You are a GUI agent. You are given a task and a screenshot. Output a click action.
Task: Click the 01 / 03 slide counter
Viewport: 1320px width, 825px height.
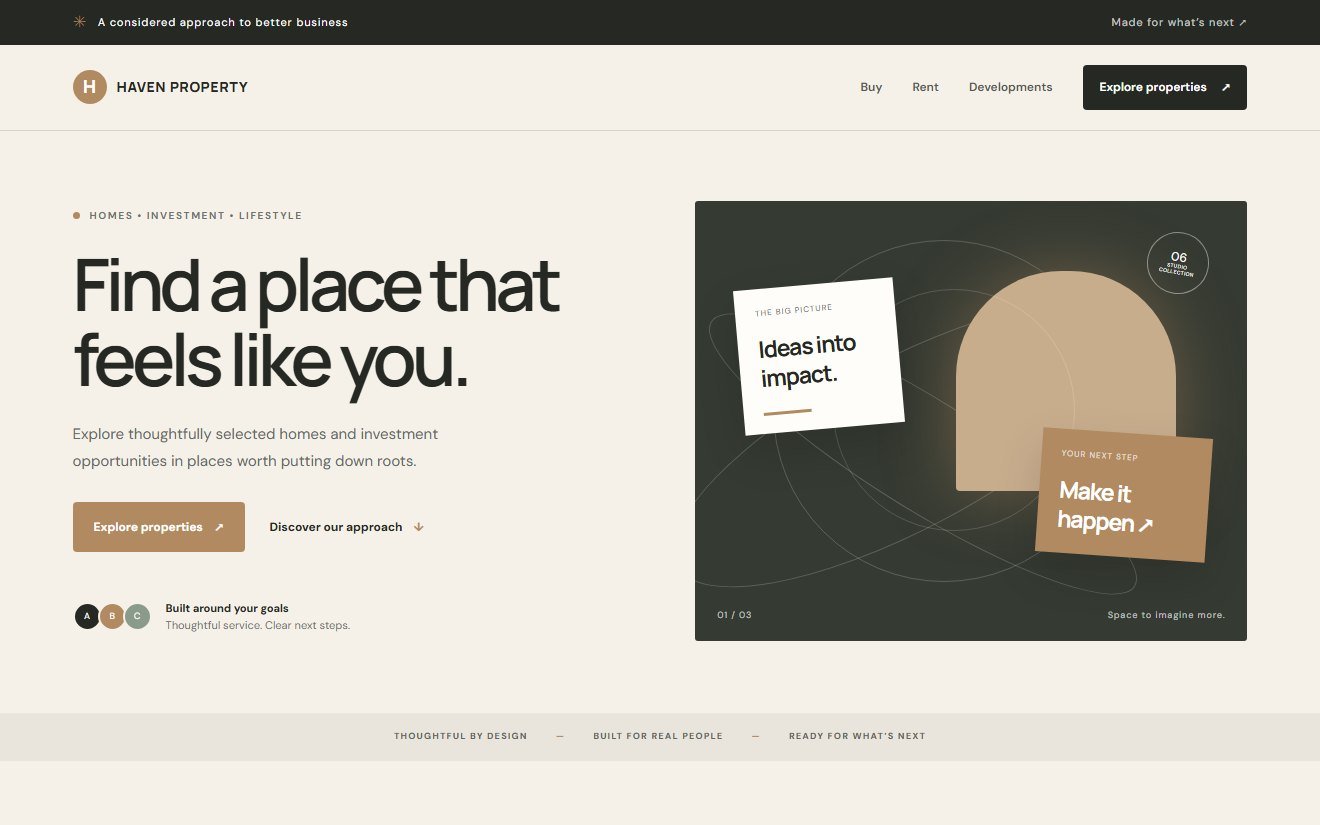pos(734,615)
